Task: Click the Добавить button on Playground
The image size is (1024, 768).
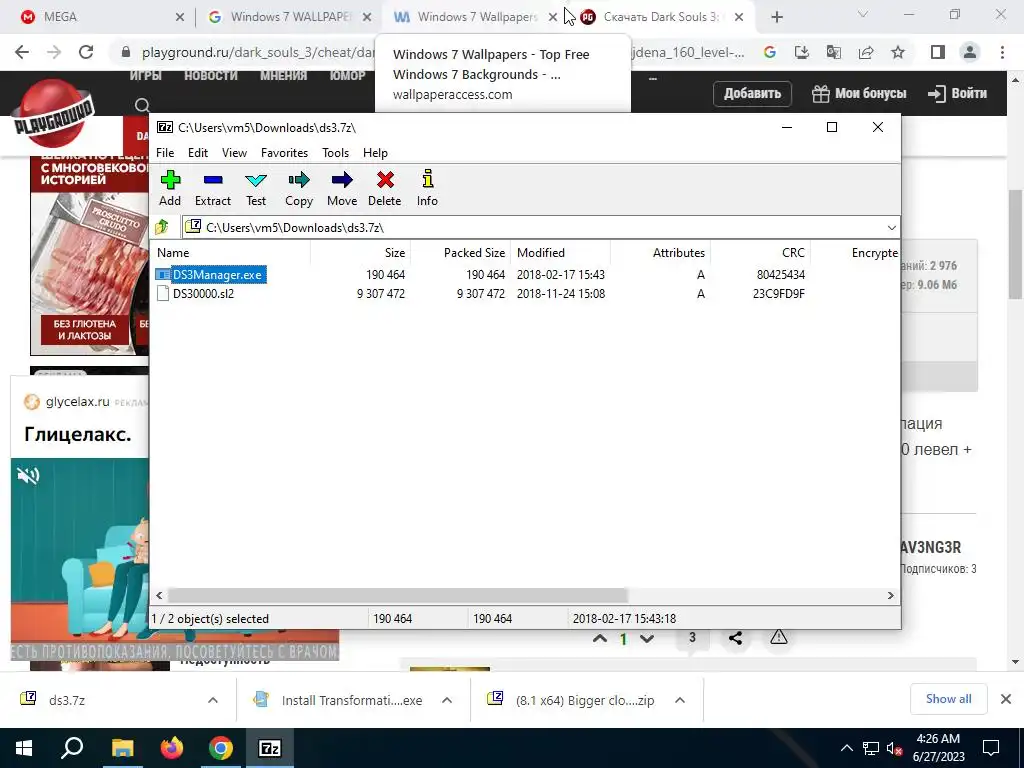Action: click(x=752, y=93)
